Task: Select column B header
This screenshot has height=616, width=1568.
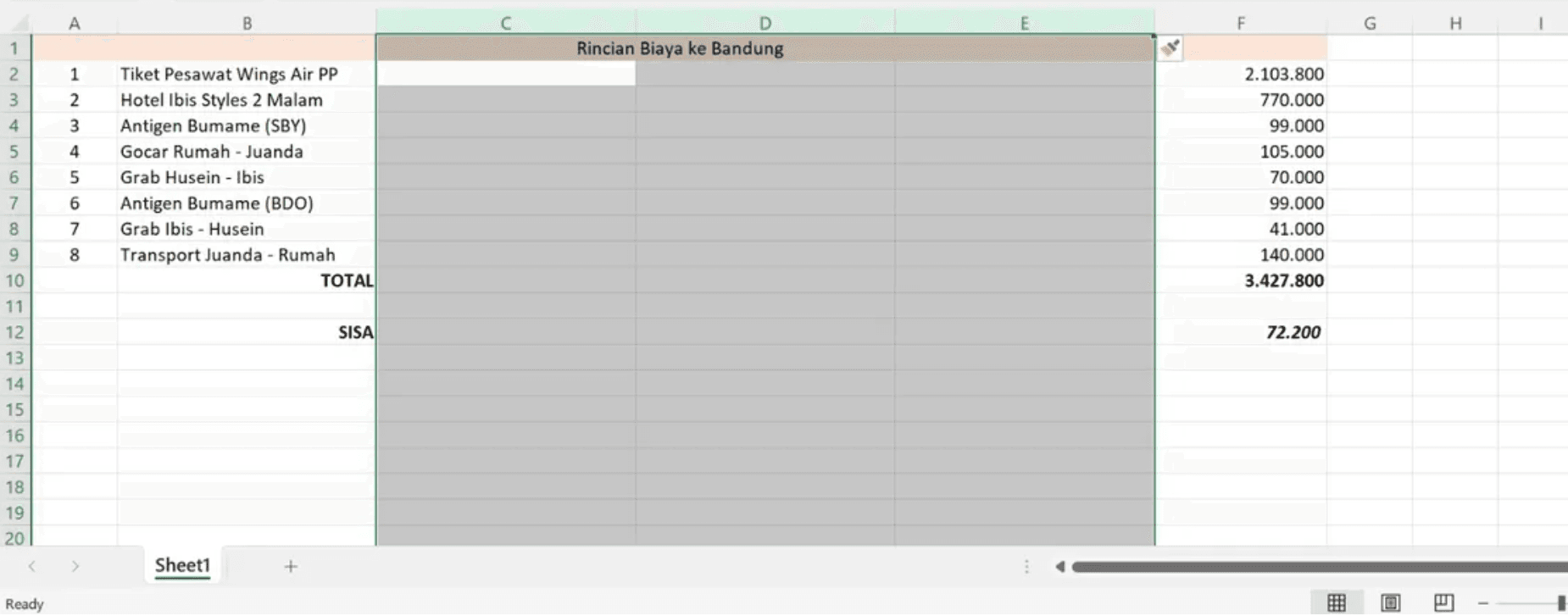Action: (247, 23)
